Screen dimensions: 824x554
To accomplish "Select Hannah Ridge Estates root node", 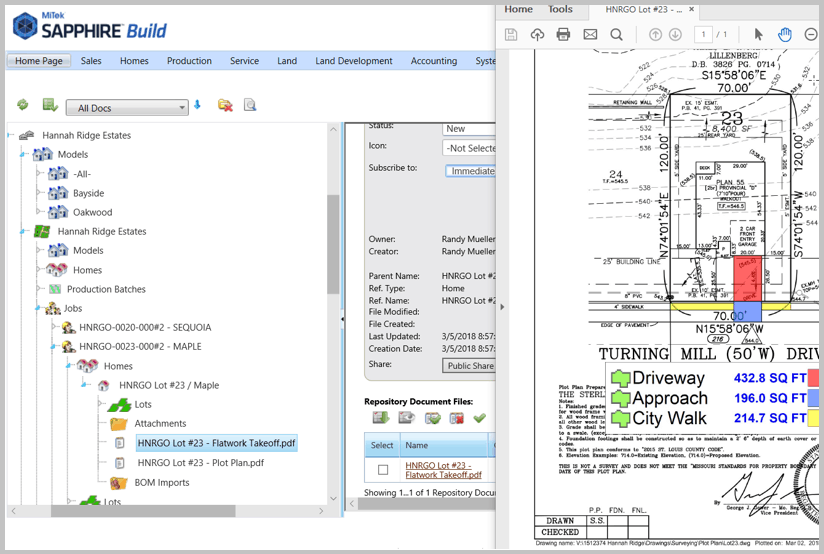I will [86, 136].
